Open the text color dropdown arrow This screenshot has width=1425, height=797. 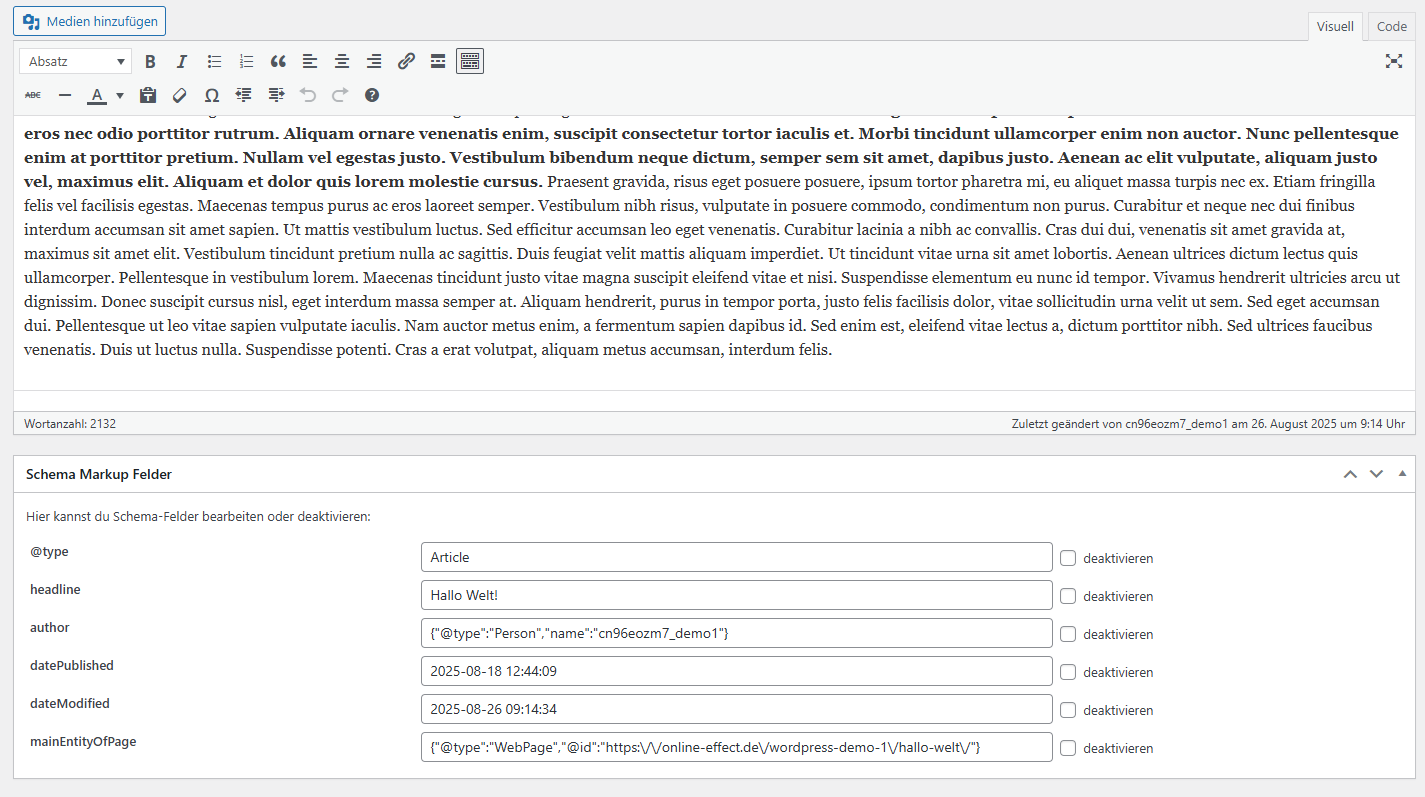[120, 96]
